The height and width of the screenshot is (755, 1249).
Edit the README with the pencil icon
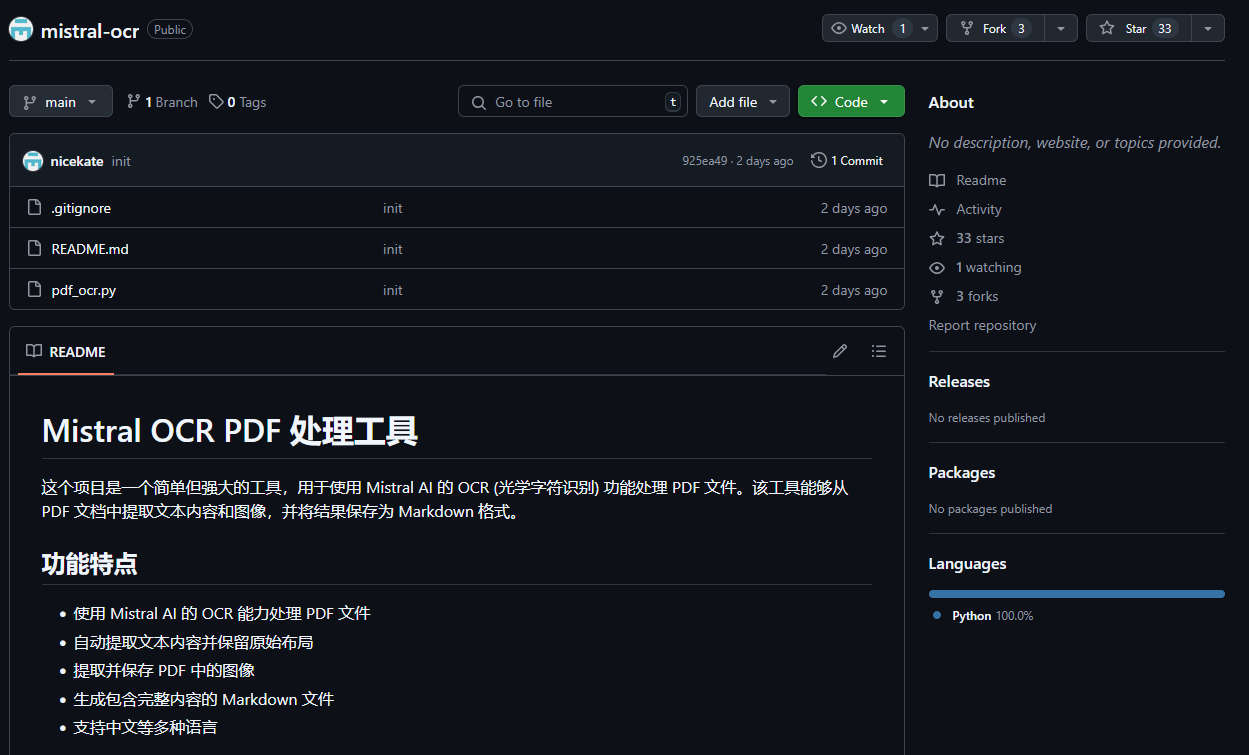840,351
